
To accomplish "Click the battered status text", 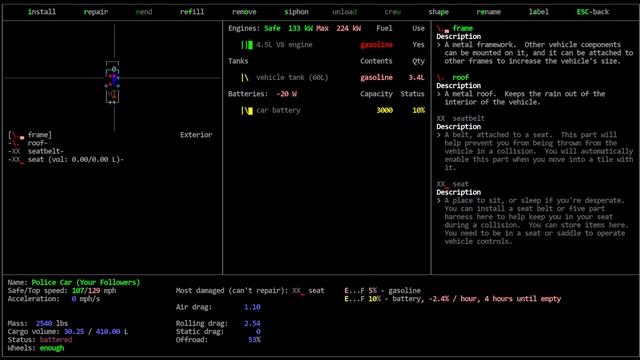I will point(56,340).
